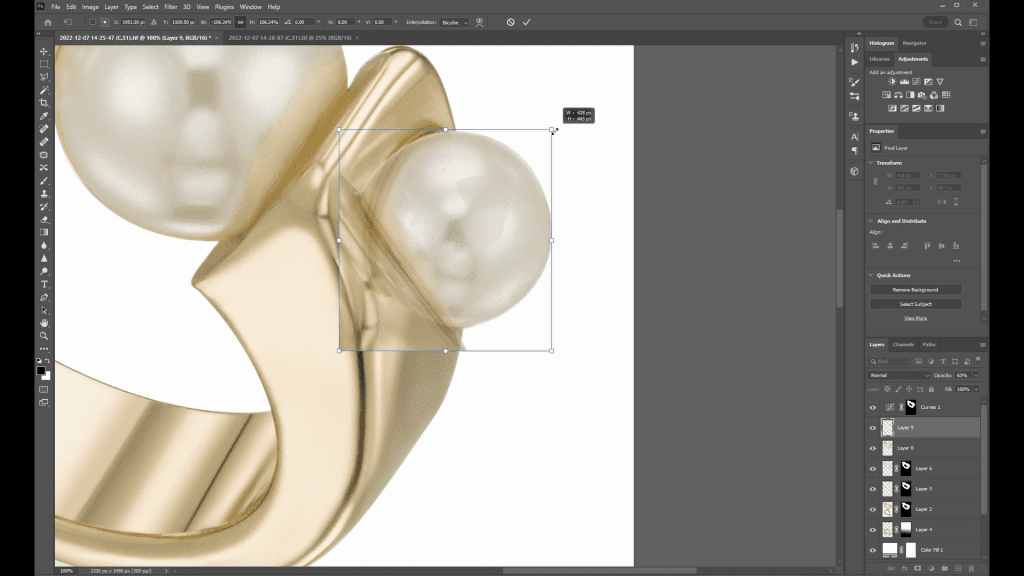
Task: Select the Pen tool
Action: (x=44, y=297)
